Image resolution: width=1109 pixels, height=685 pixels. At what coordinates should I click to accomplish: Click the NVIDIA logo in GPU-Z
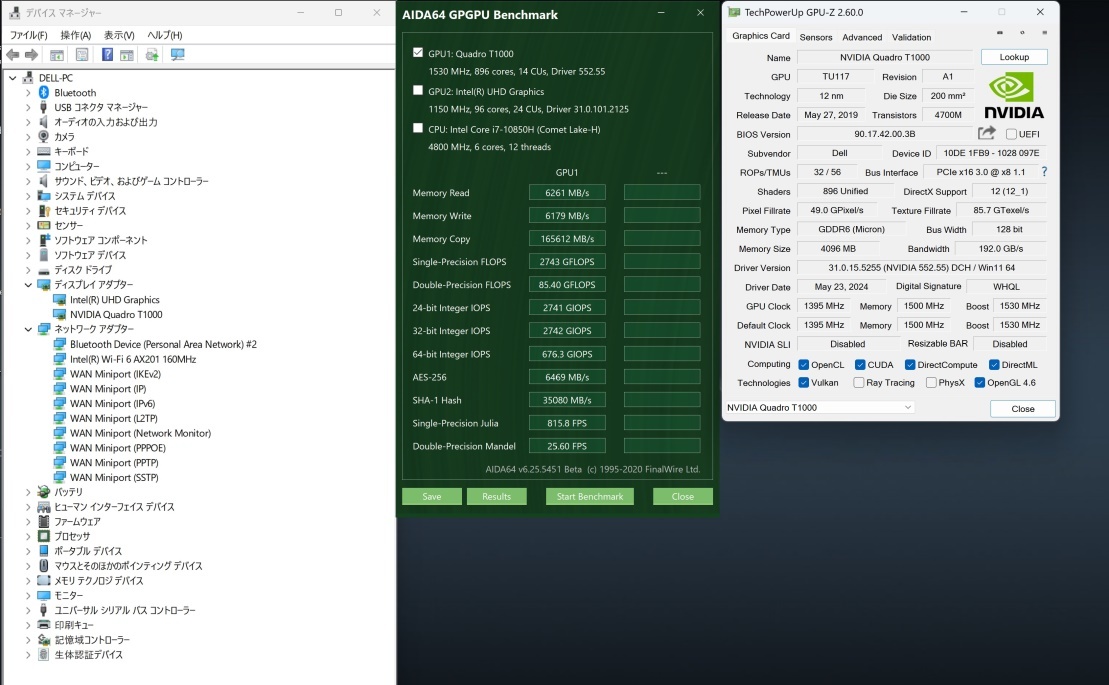(1014, 97)
